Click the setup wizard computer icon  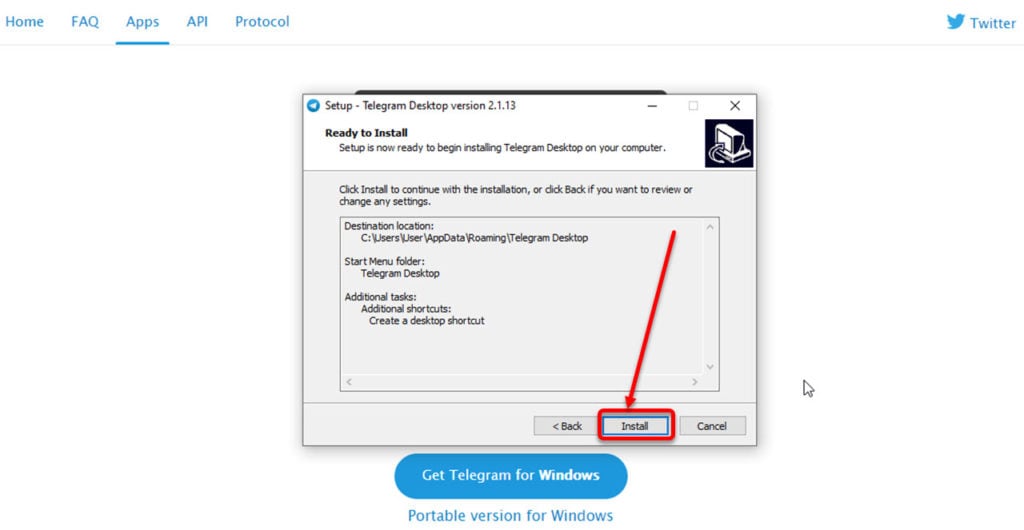[x=729, y=144]
